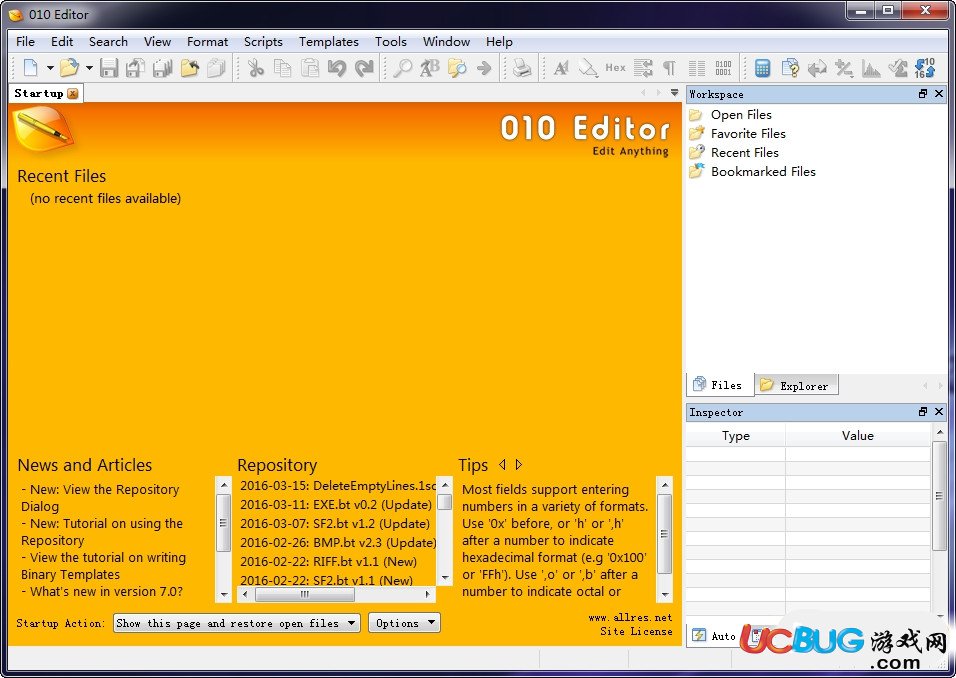Open 'New: View the Repository Dialog' link
Viewport: 956px width, 678px height.
100,498
